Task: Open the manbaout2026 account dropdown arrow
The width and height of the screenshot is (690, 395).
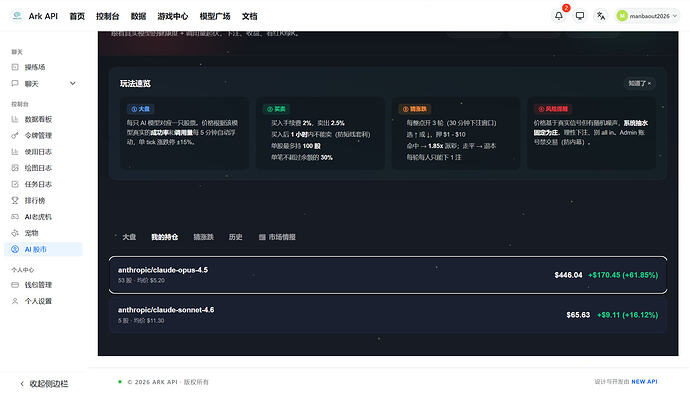Action: (x=675, y=16)
